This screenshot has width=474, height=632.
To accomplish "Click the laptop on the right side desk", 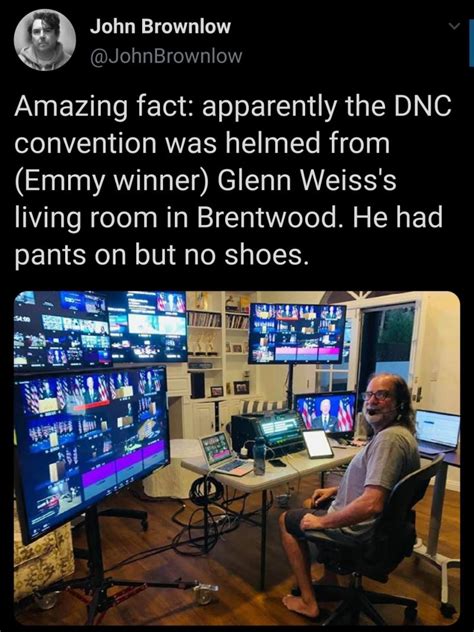I will [437, 431].
